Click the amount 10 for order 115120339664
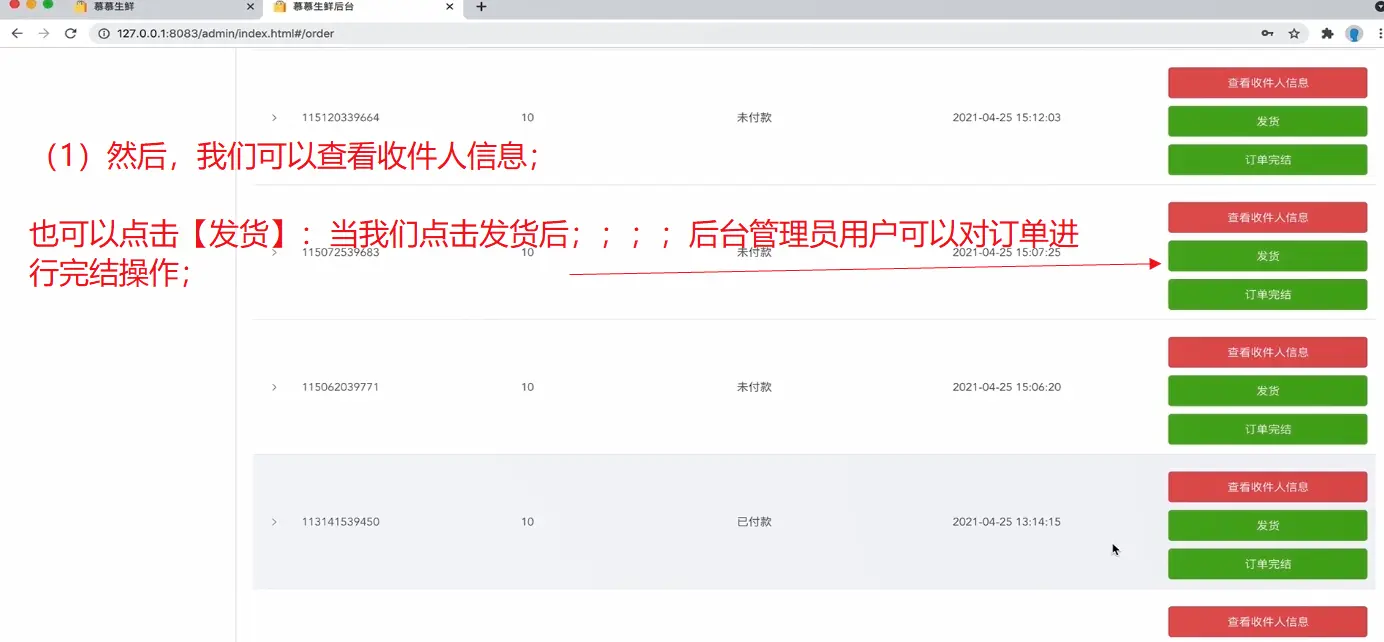 527,118
